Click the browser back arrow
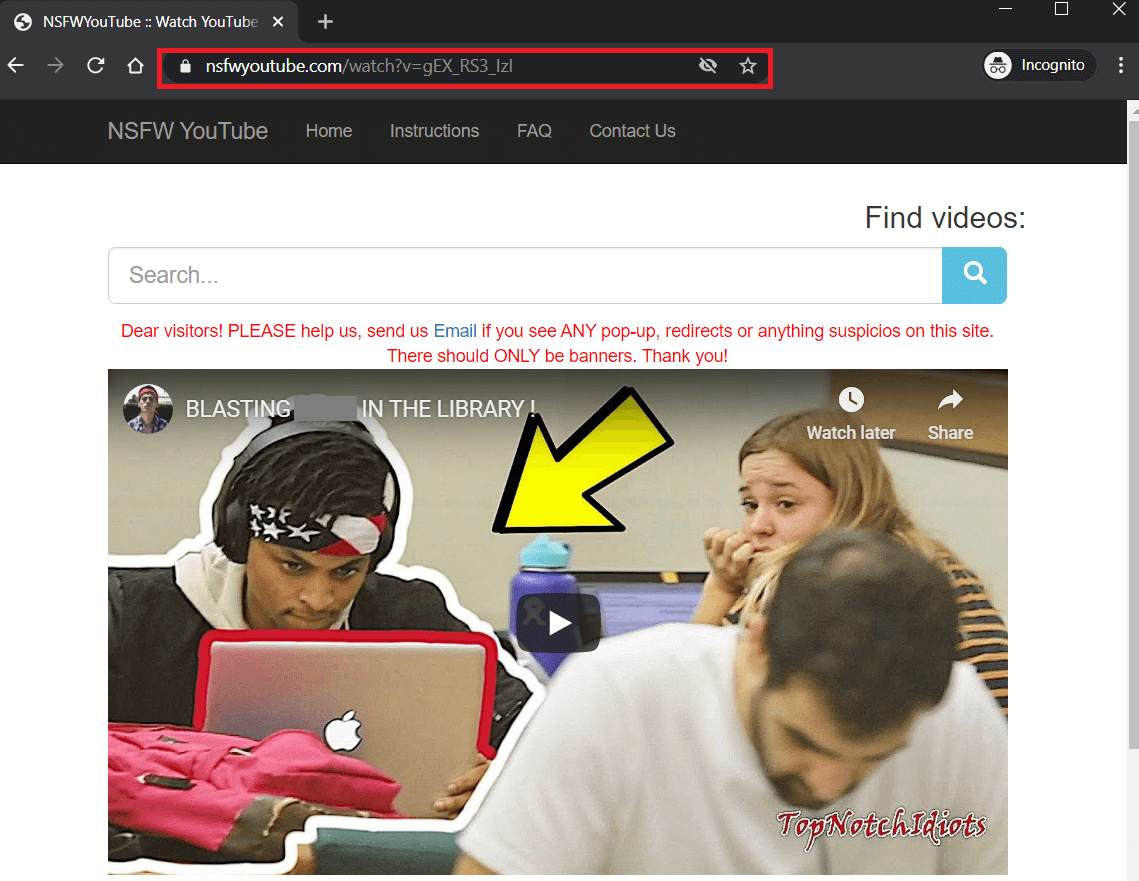 coord(16,65)
